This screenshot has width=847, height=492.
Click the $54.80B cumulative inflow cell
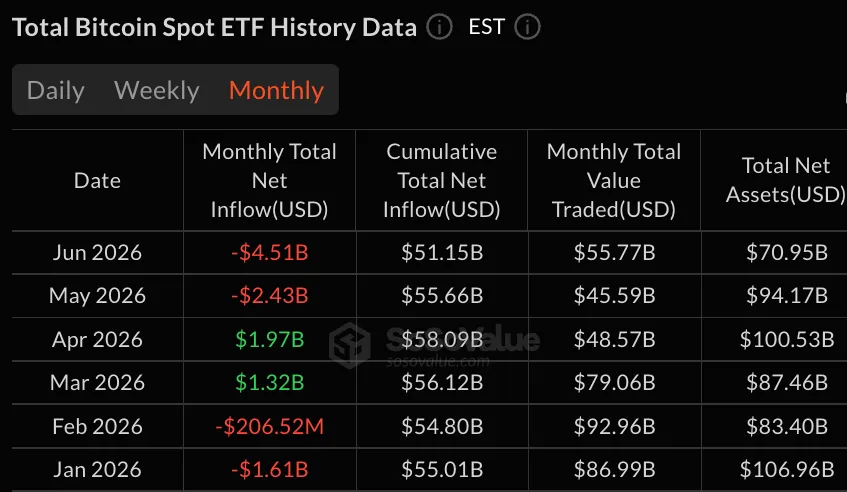[x=442, y=426]
